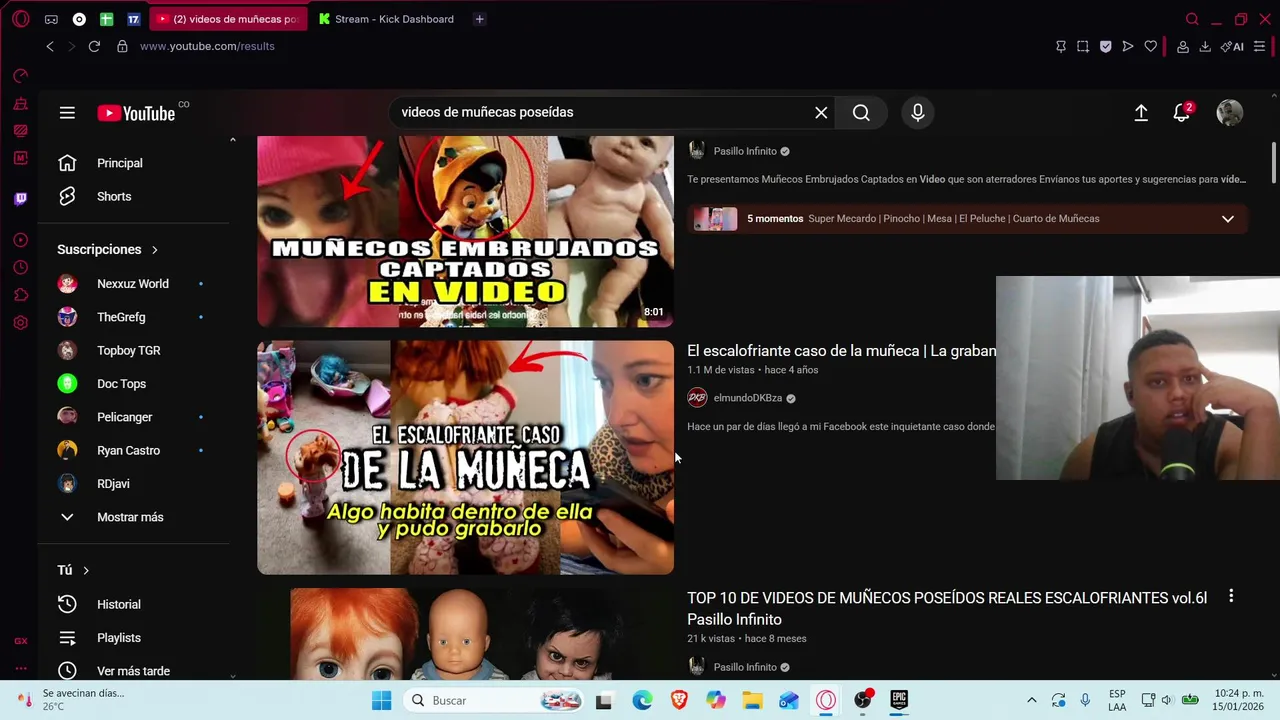Open Opera account profile icon
The height and width of the screenshot is (720, 1280).
(x=1183, y=46)
